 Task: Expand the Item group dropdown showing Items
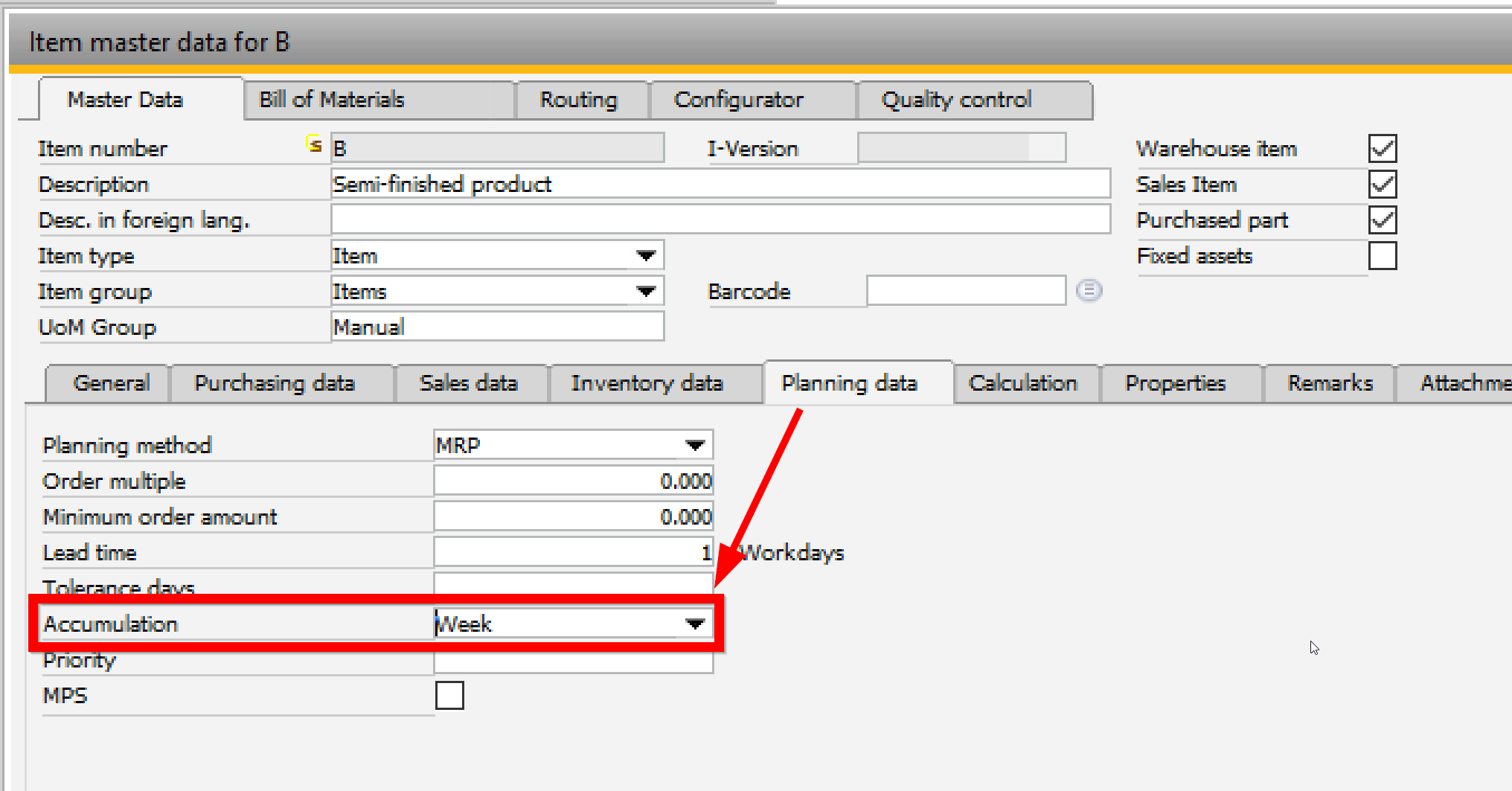pos(646,290)
